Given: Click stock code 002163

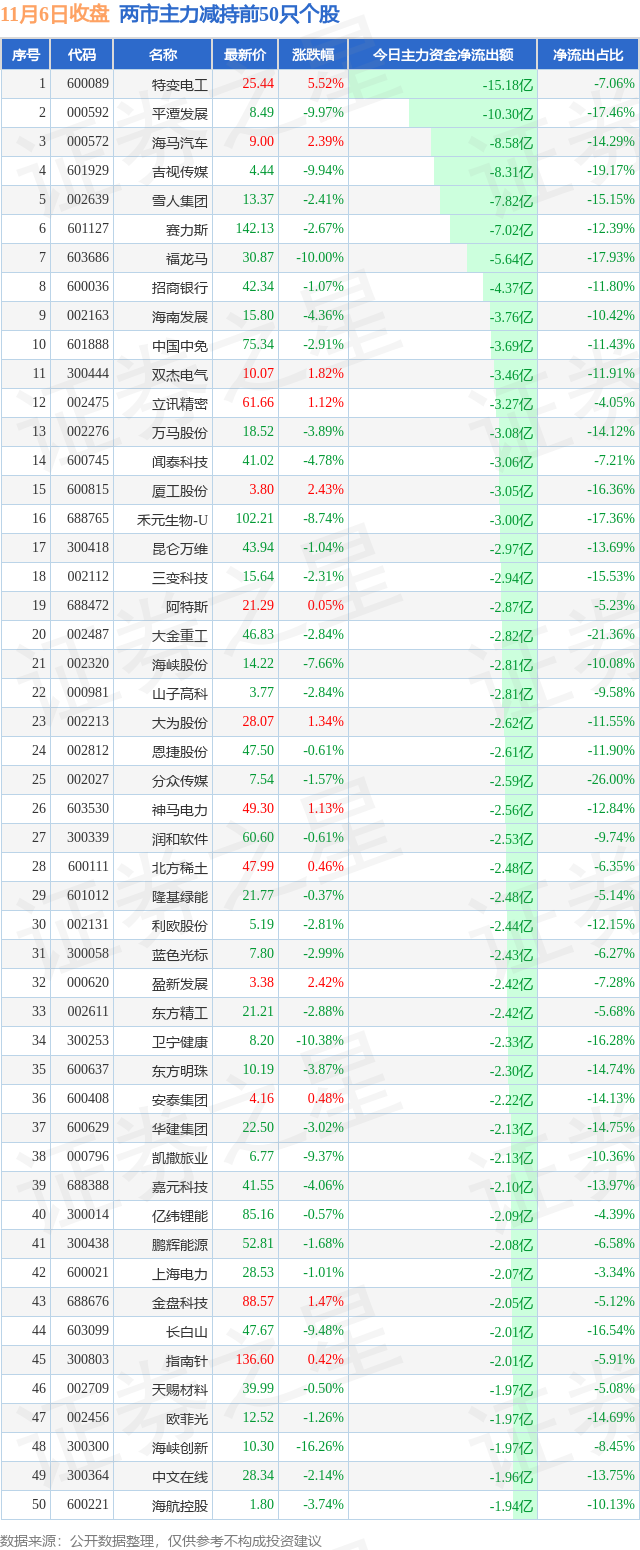Looking at the screenshot, I should click(x=87, y=316).
